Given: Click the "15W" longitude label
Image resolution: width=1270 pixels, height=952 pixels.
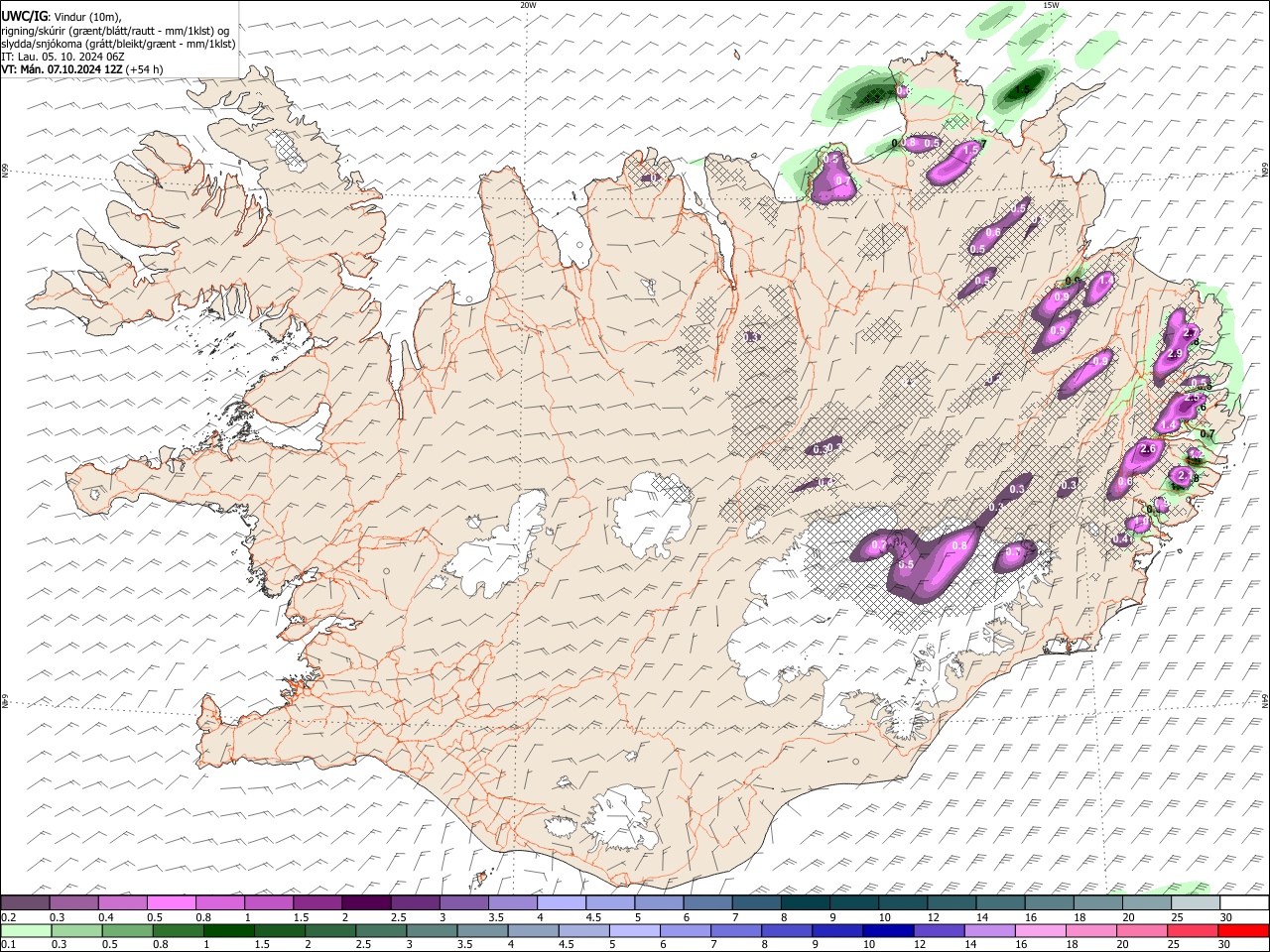Looking at the screenshot, I should point(1051,5).
